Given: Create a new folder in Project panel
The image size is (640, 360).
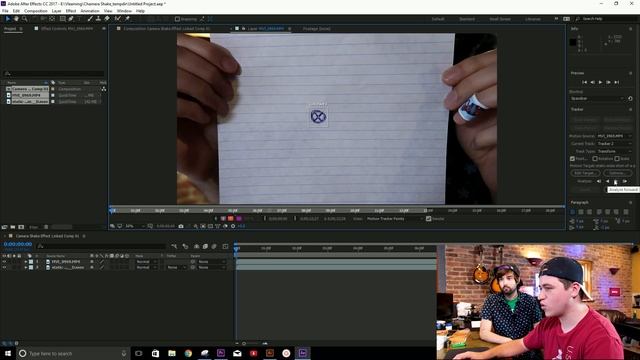Looking at the screenshot, I should tap(13, 227).
